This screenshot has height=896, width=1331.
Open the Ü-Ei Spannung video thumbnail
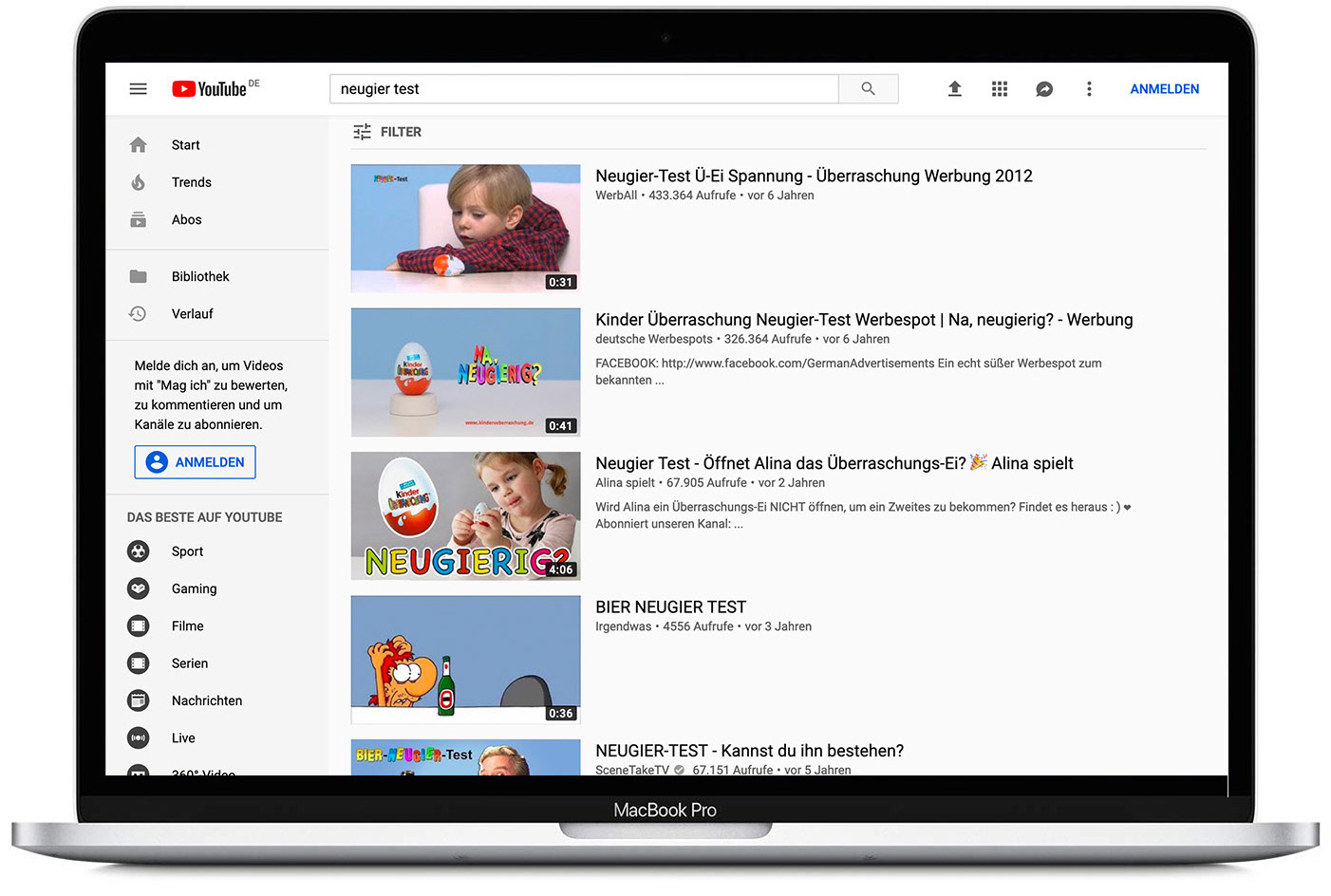click(x=465, y=229)
